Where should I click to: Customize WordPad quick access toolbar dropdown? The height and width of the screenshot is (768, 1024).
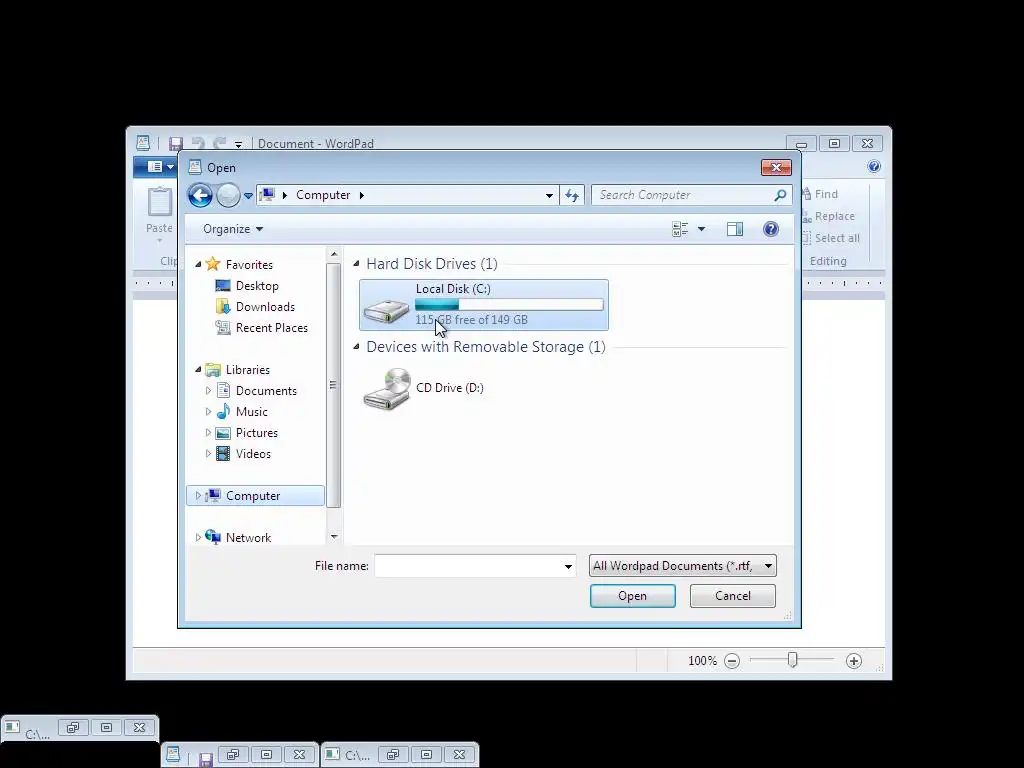click(x=238, y=144)
